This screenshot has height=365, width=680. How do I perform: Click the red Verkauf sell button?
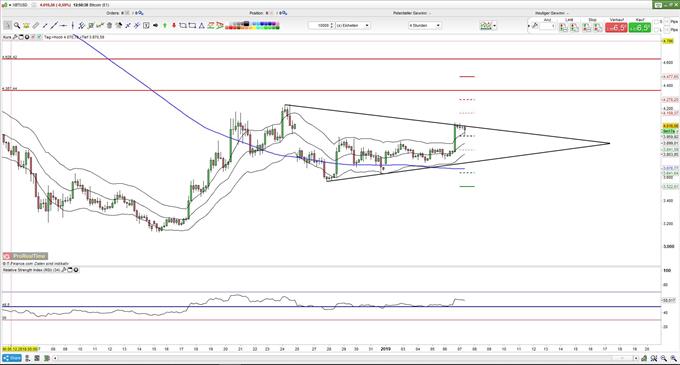click(616, 27)
